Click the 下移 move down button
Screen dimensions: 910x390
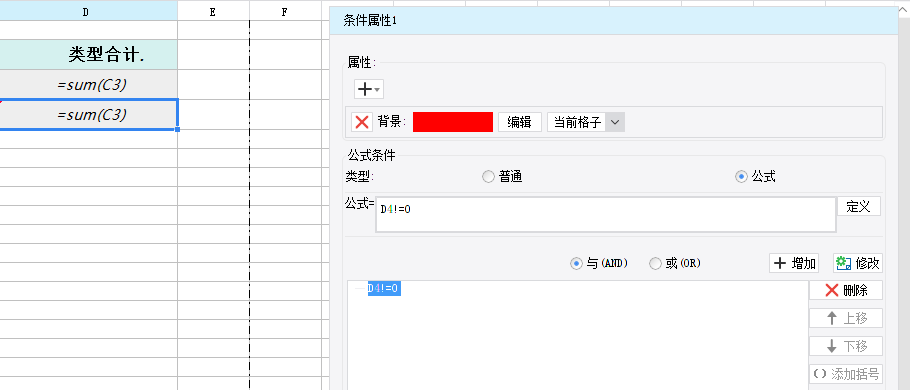846,346
